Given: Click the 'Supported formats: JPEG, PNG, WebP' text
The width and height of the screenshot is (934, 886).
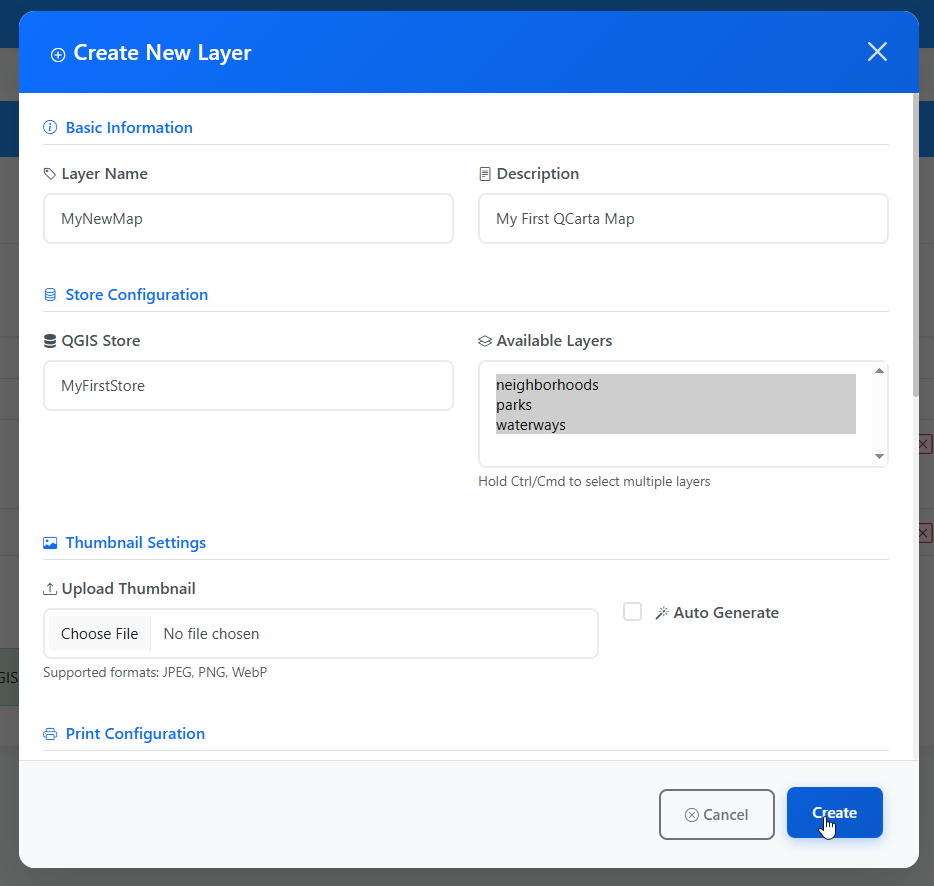Looking at the screenshot, I should coord(155,672).
